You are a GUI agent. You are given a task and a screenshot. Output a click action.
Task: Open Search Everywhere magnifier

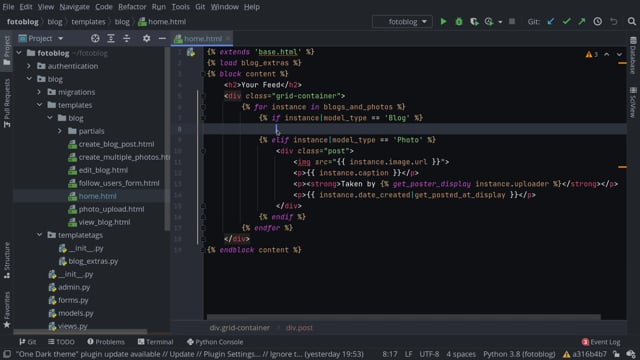(x=631, y=21)
